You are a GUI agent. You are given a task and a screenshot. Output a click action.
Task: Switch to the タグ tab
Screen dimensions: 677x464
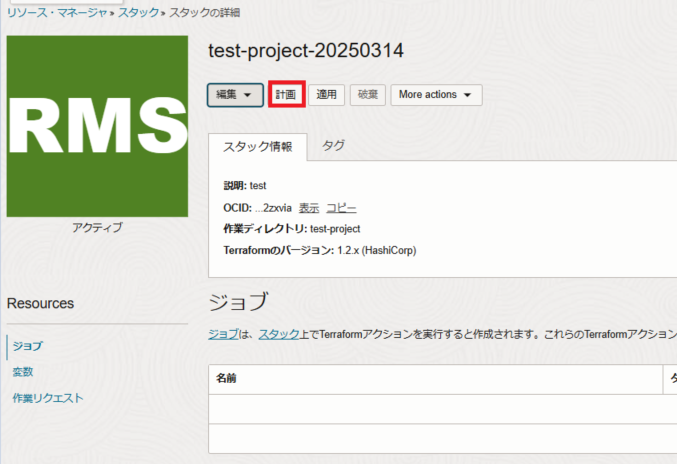pos(333,145)
